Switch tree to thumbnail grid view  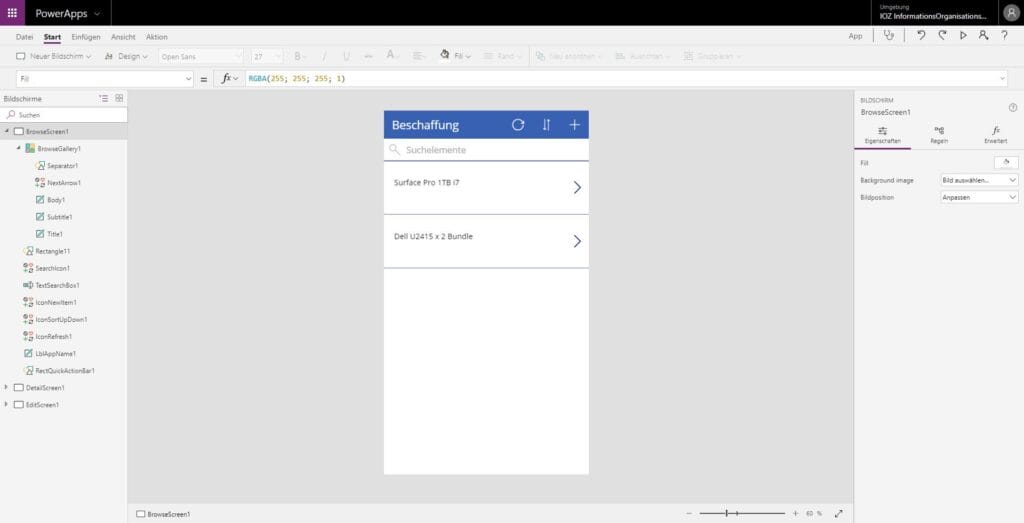click(x=119, y=98)
